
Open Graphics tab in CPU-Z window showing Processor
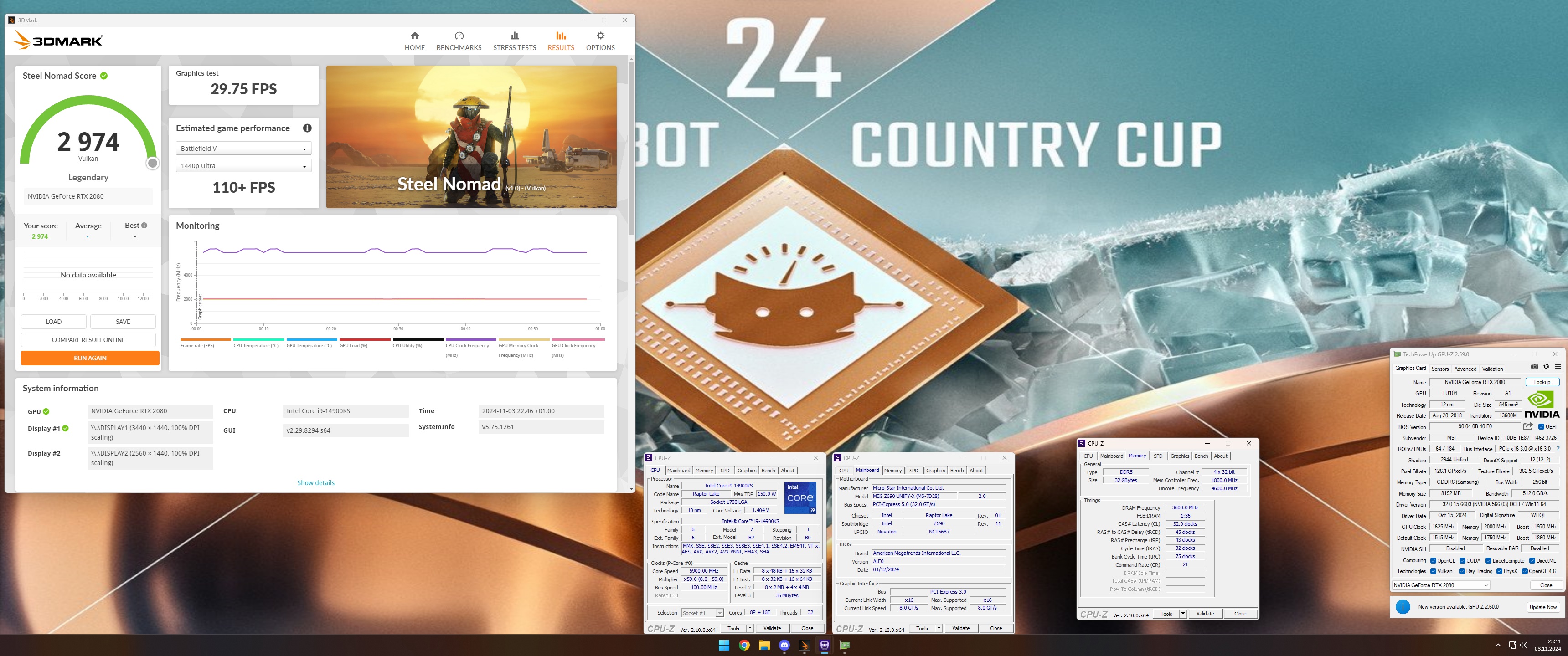point(747,471)
